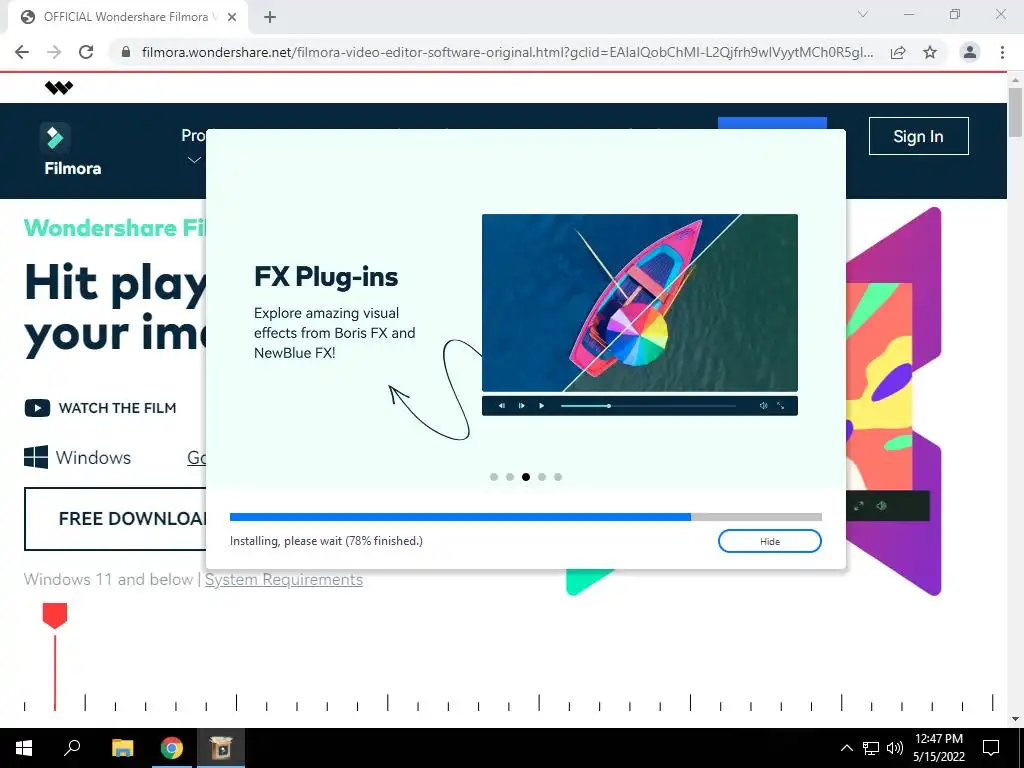Click the installing status text

[x=326, y=541]
